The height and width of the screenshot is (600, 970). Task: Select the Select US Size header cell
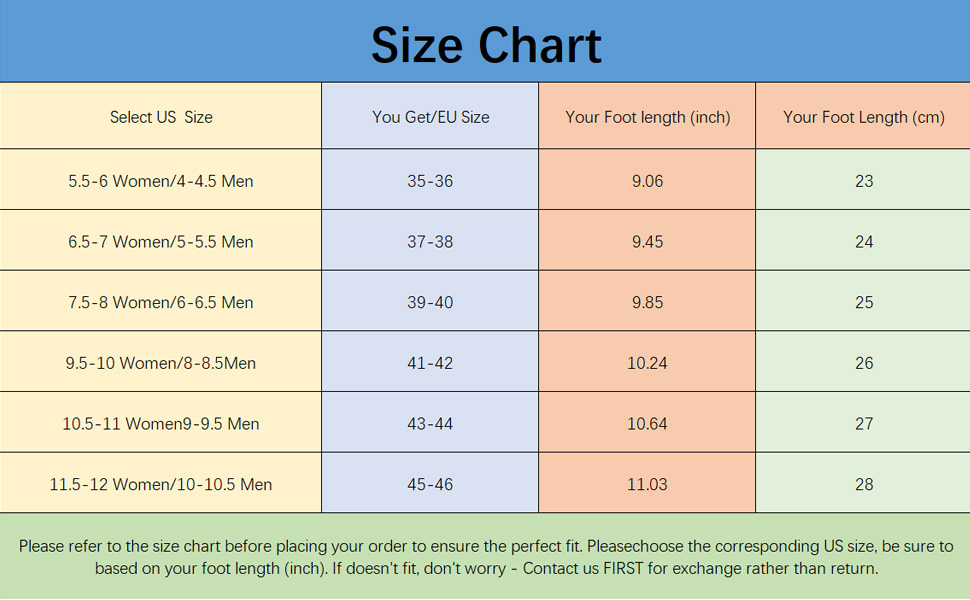tap(161, 116)
